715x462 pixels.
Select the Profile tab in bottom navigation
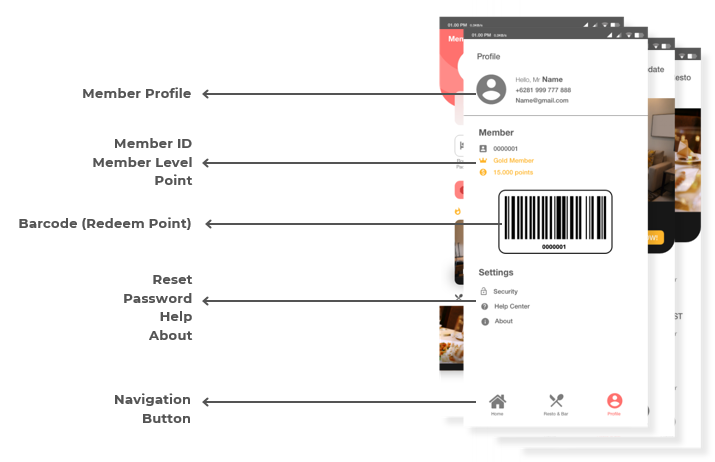pos(614,403)
